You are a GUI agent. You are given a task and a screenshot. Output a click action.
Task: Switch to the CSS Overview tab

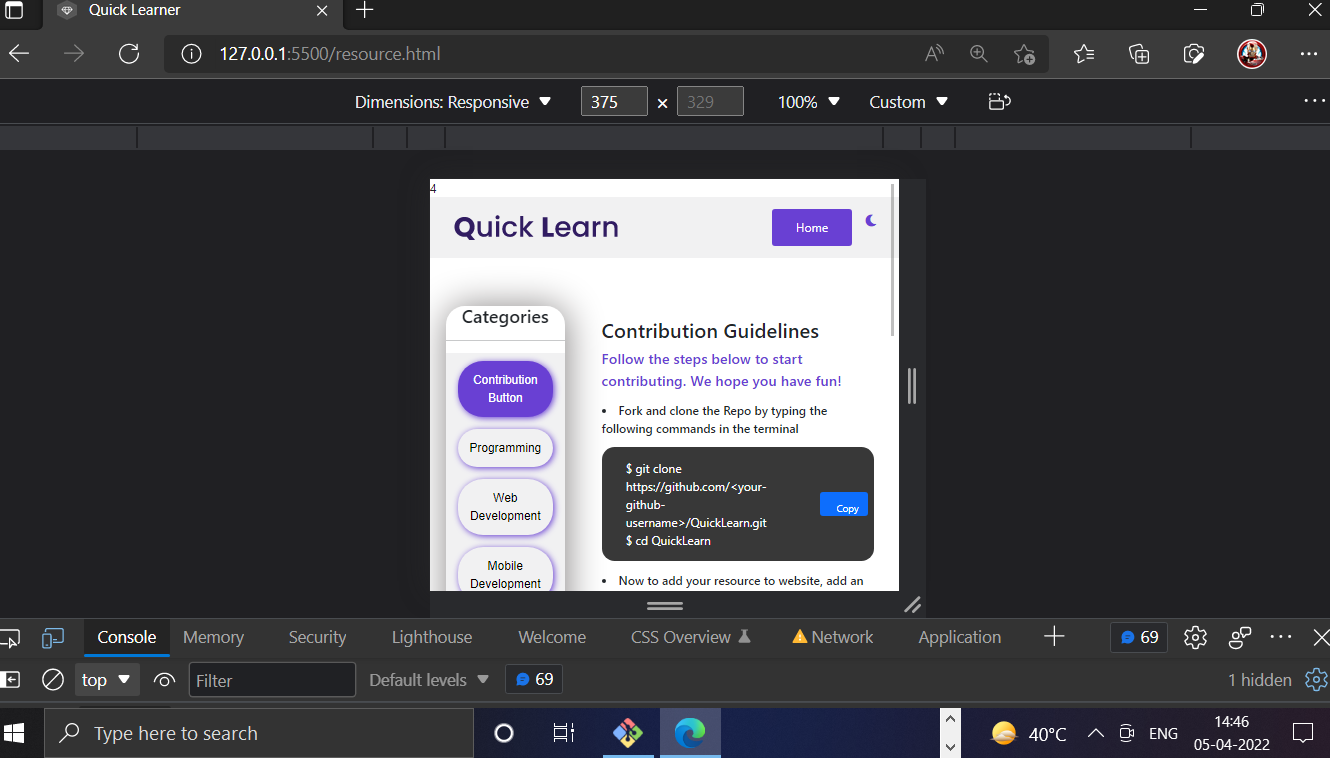point(691,637)
